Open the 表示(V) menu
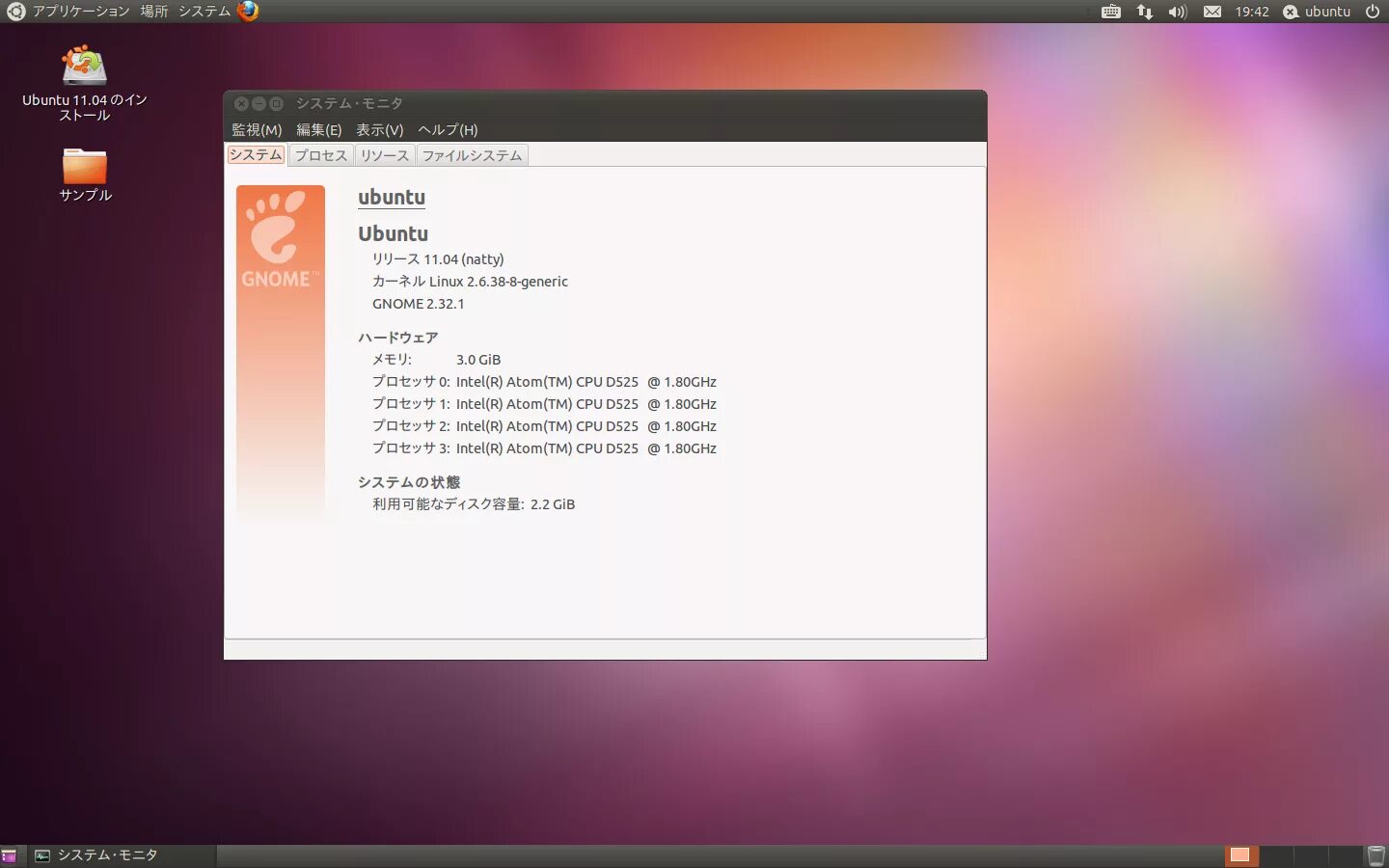Viewport: 1389px width, 868px height. click(x=379, y=130)
